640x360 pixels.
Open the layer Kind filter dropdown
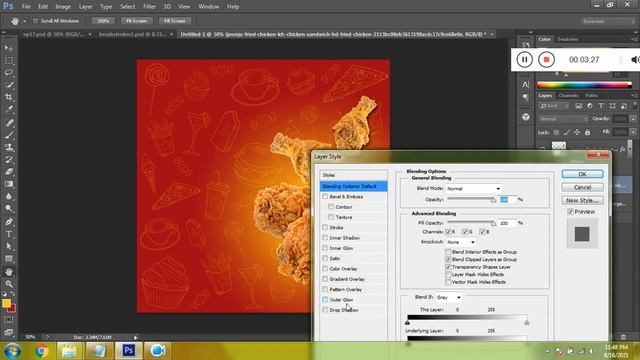tap(554, 106)
